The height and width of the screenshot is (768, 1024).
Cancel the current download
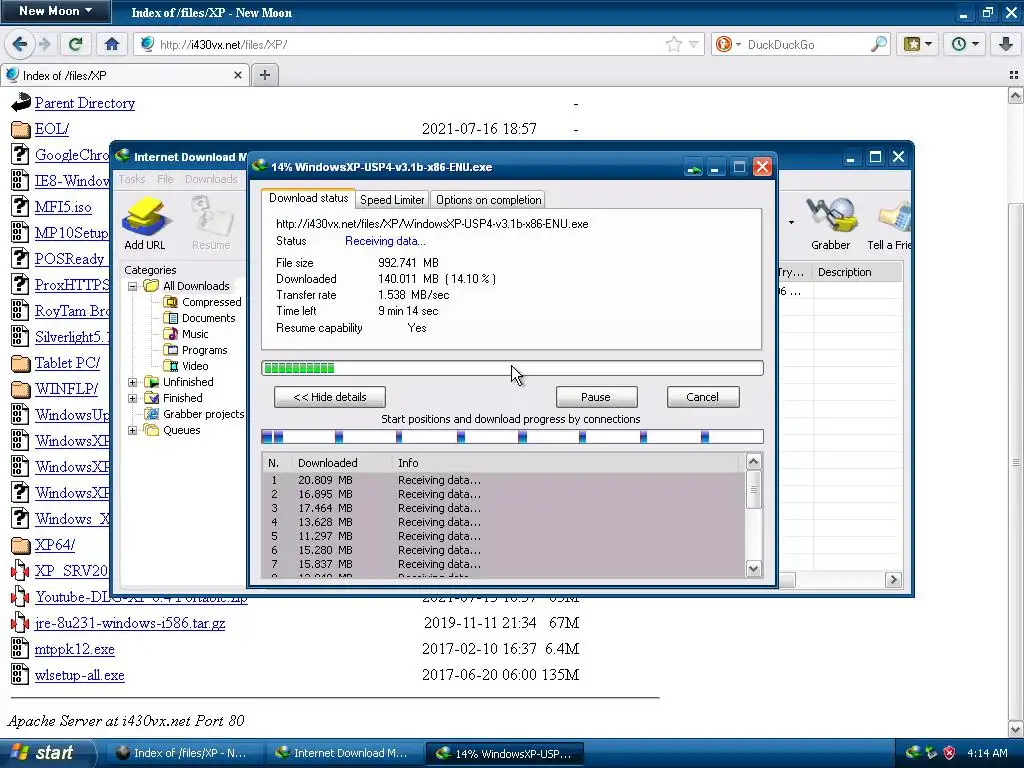point(703,397)
